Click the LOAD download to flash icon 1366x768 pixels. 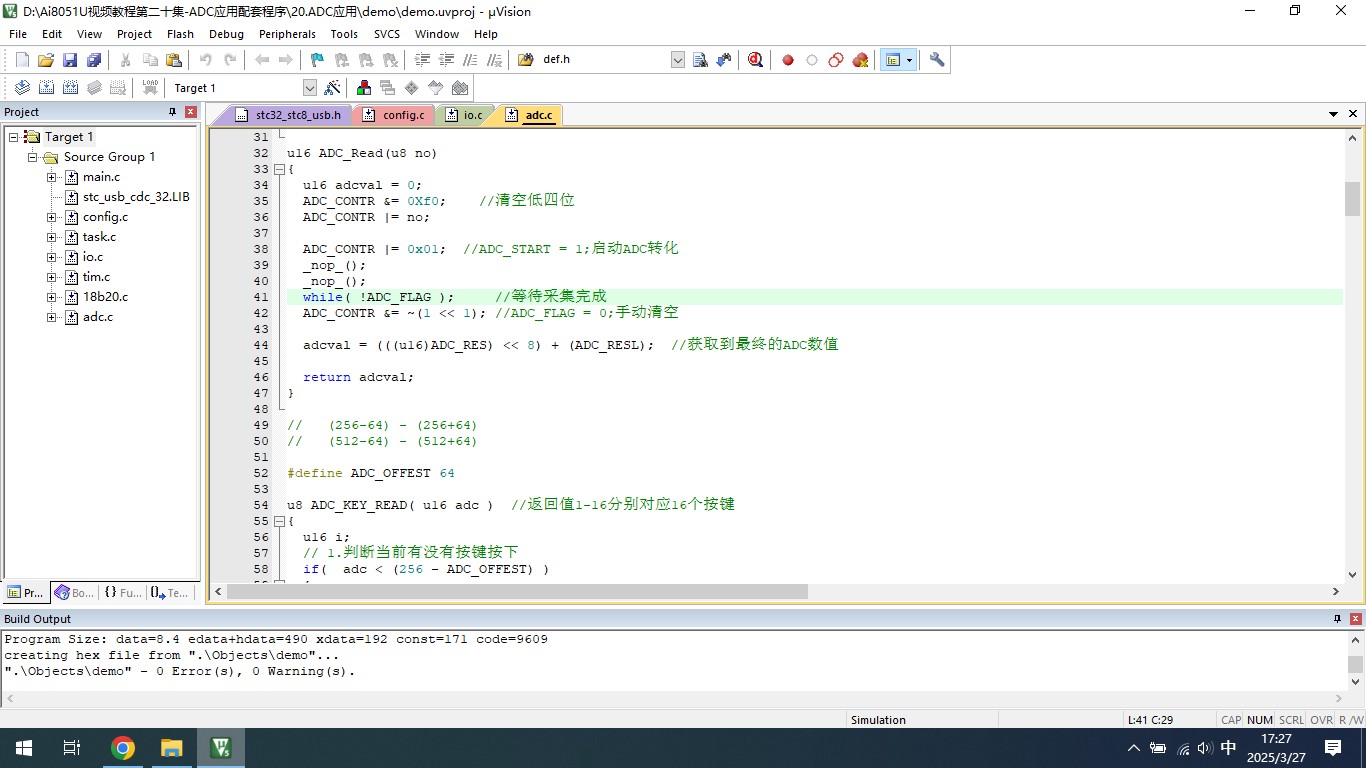pyautogui.click(x=150, y=88)
